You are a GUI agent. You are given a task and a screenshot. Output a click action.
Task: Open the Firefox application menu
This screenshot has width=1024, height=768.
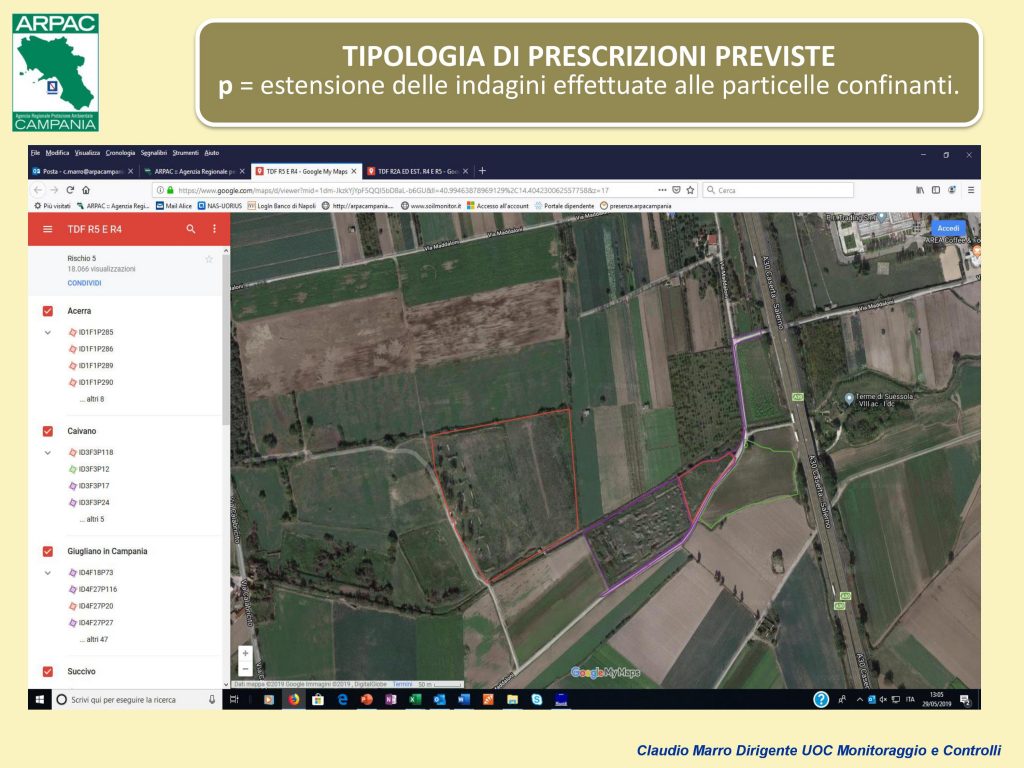pos(971,190)
